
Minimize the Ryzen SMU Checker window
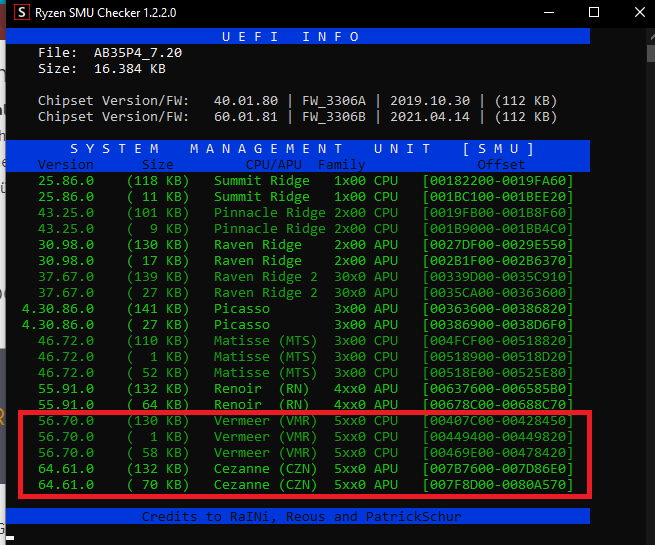tap(549, 13)
